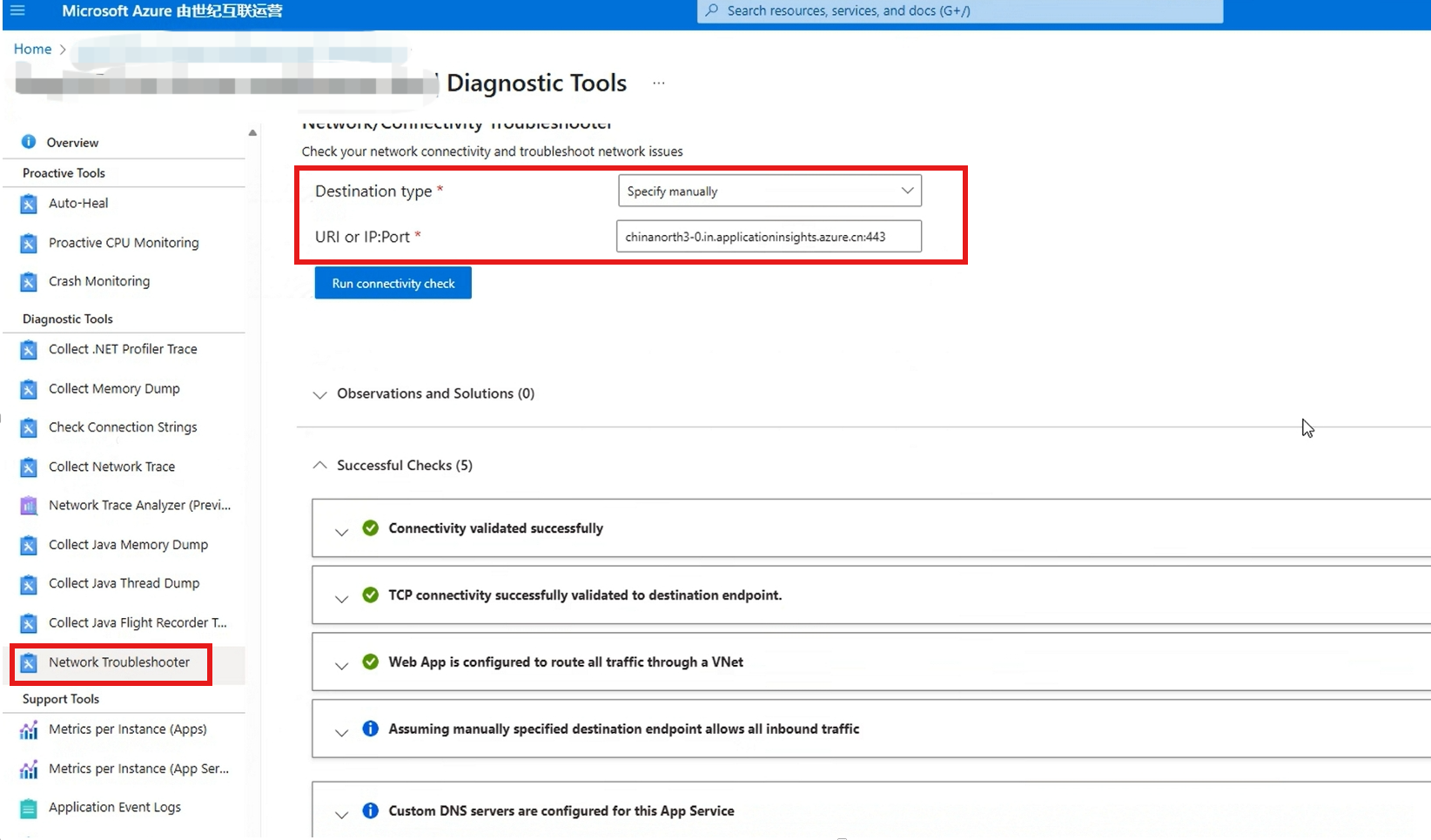Click the Check Connection Strings icon
The width and height of the screenshot is (1431, 840).
click(x=29, y=427)
